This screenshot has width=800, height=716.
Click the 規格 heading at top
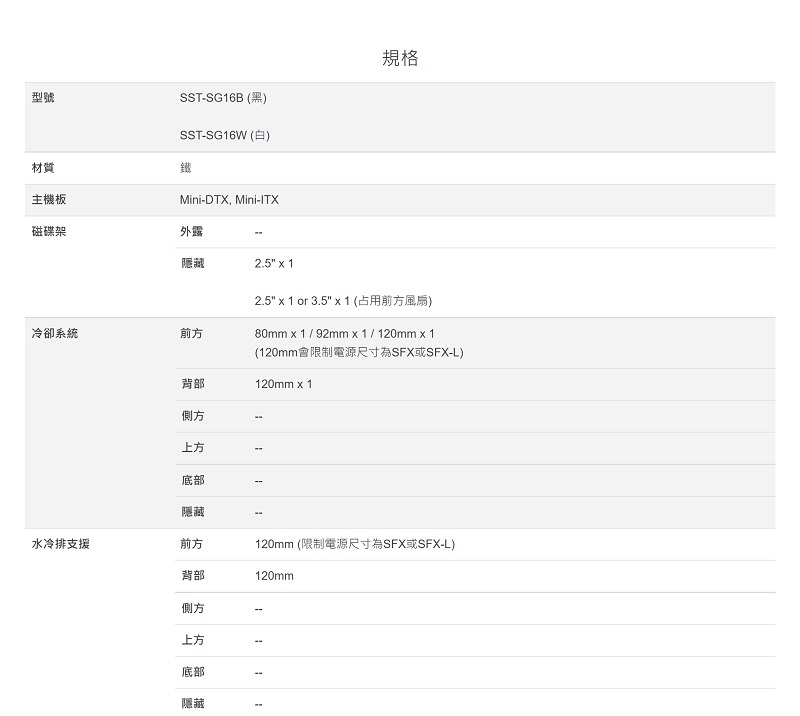[x=400, y=58]
